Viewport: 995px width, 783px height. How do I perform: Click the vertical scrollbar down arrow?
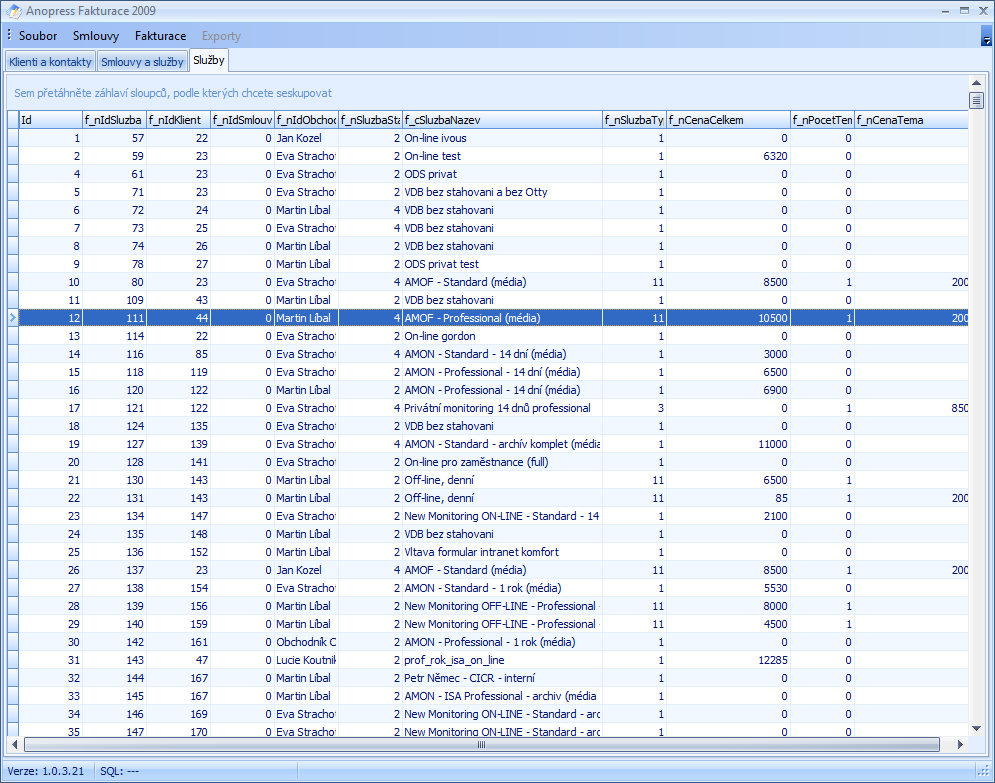(x=976, y=728)
